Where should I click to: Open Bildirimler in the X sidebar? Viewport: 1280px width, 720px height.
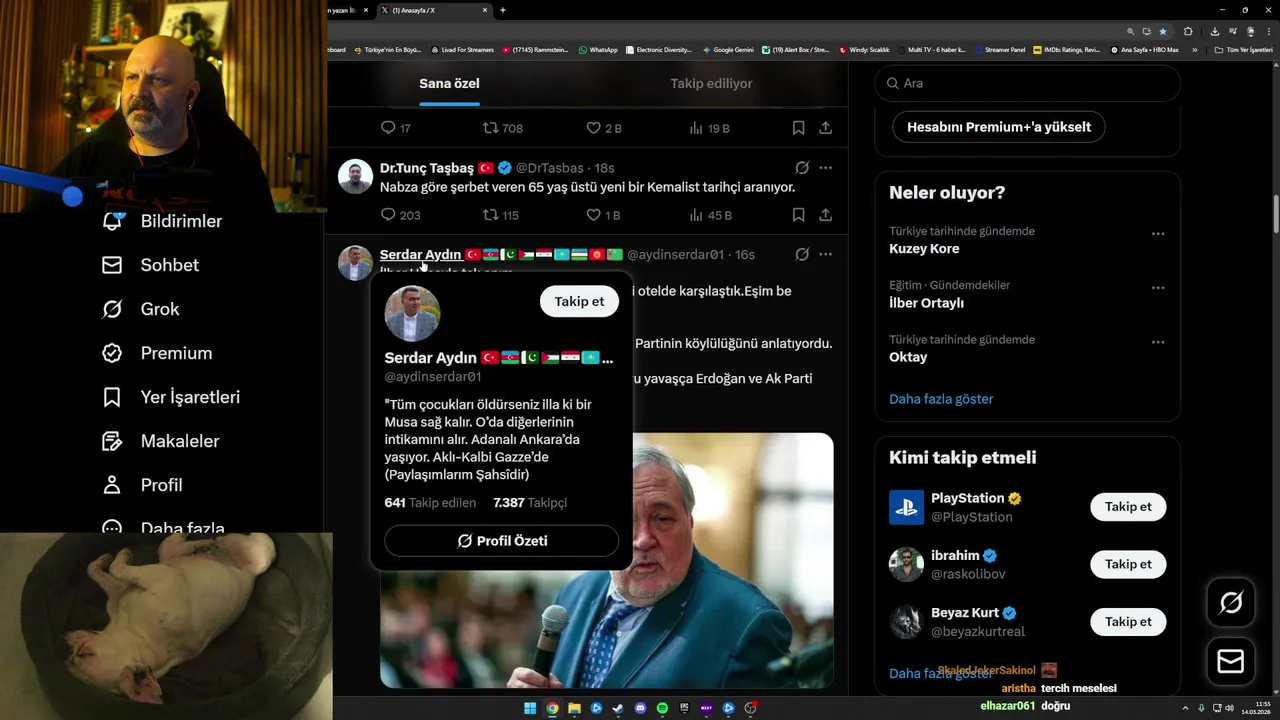(x=162, y=221)
